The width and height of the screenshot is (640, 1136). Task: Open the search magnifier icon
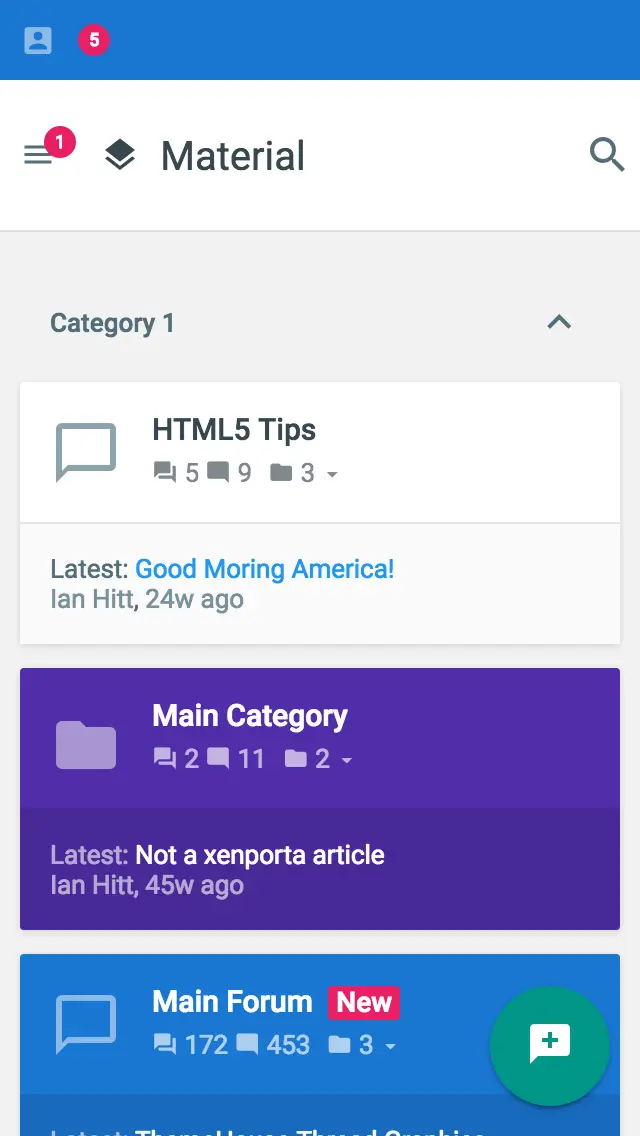pyautogui.click(x=607, y=155)
